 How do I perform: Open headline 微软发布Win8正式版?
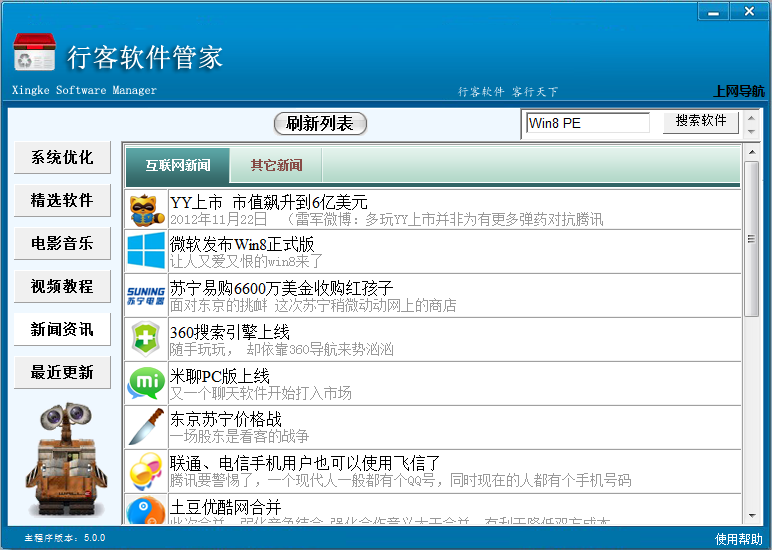click(242, 244)
